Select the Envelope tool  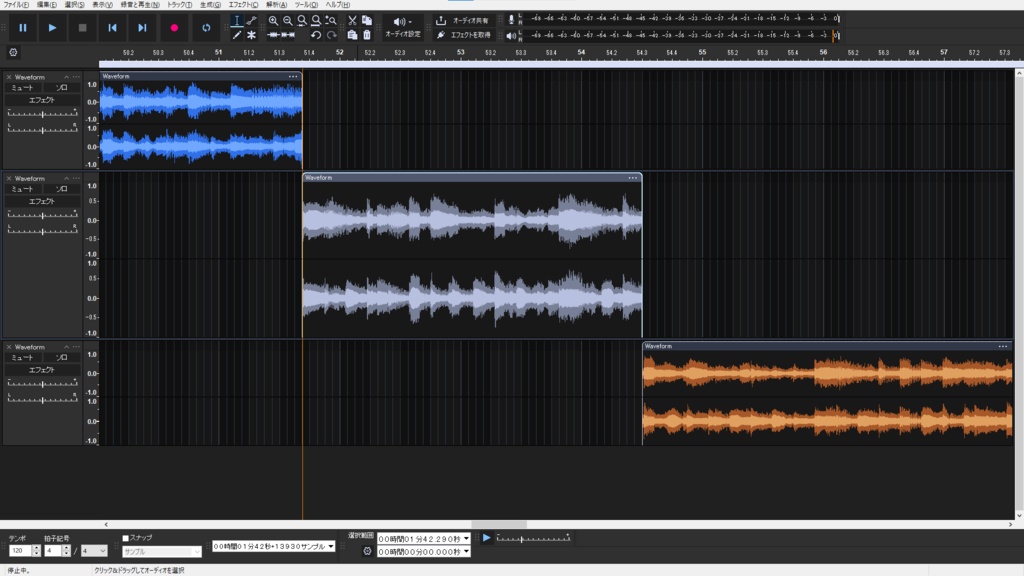[x=252, y=20]
